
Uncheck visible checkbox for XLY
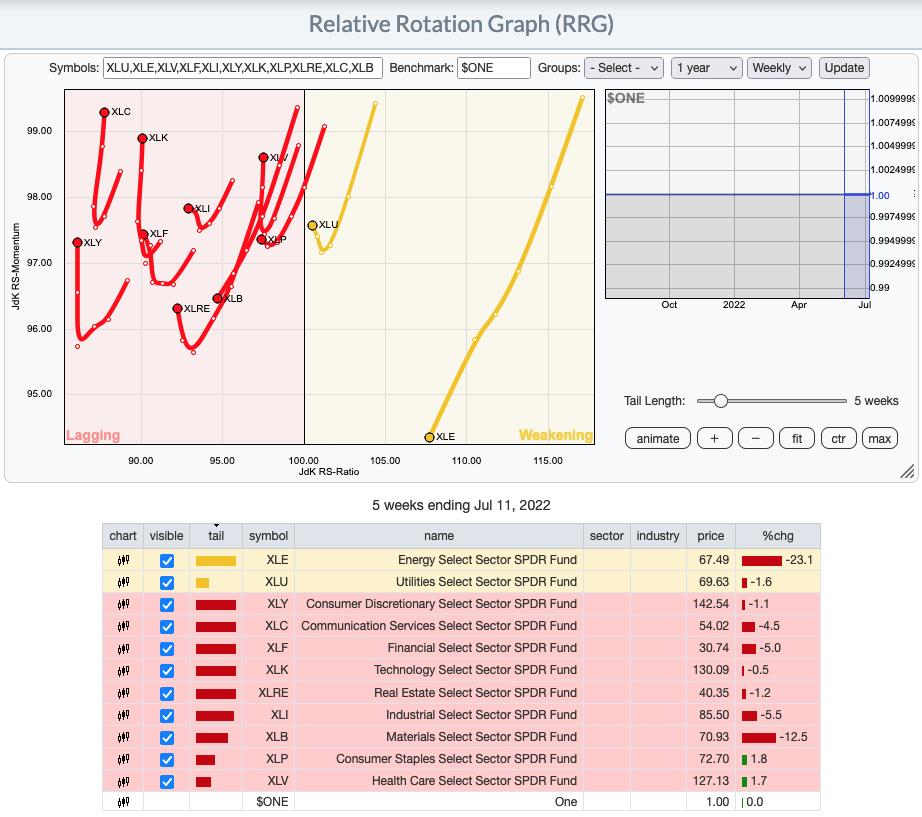[167, 605]
